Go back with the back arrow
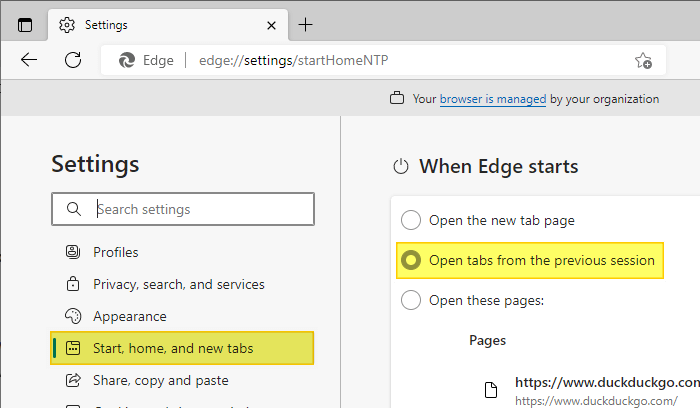Screen dimensions: 700x408 (29, 60)
